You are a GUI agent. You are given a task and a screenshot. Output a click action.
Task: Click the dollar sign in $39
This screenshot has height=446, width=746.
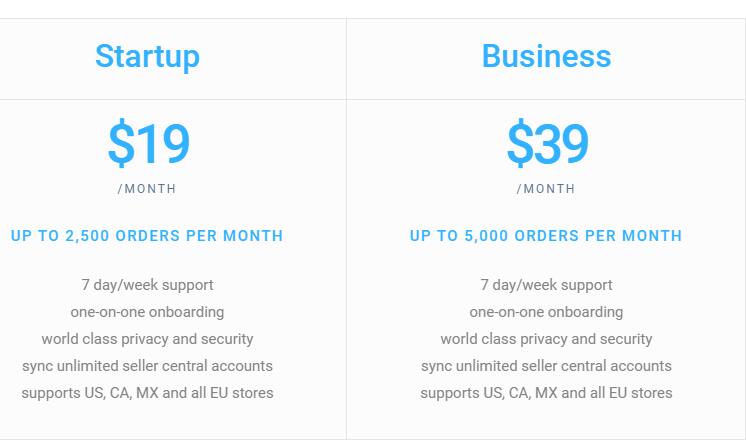pyautogui.click(x=520, y=143)
